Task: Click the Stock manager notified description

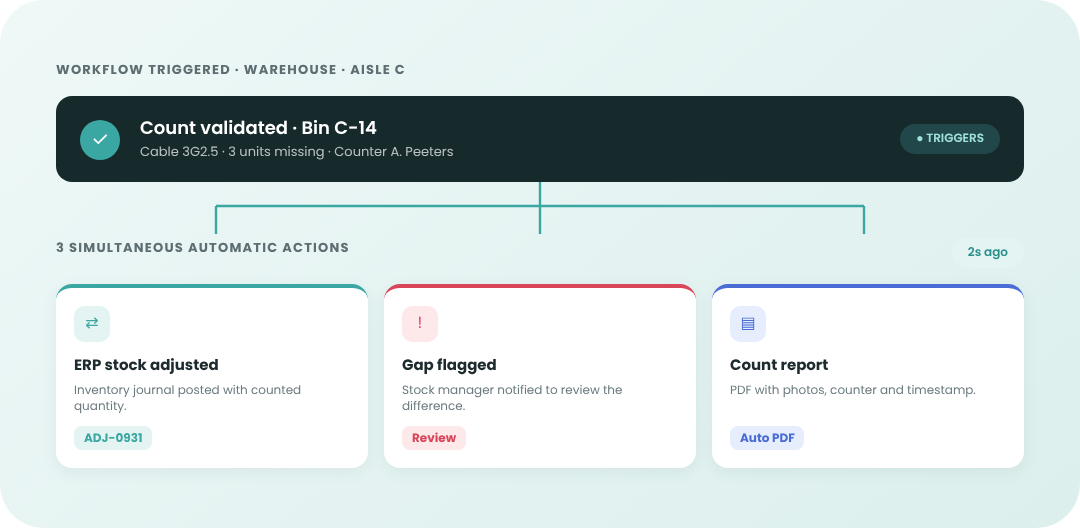Action: pos(512,398)
